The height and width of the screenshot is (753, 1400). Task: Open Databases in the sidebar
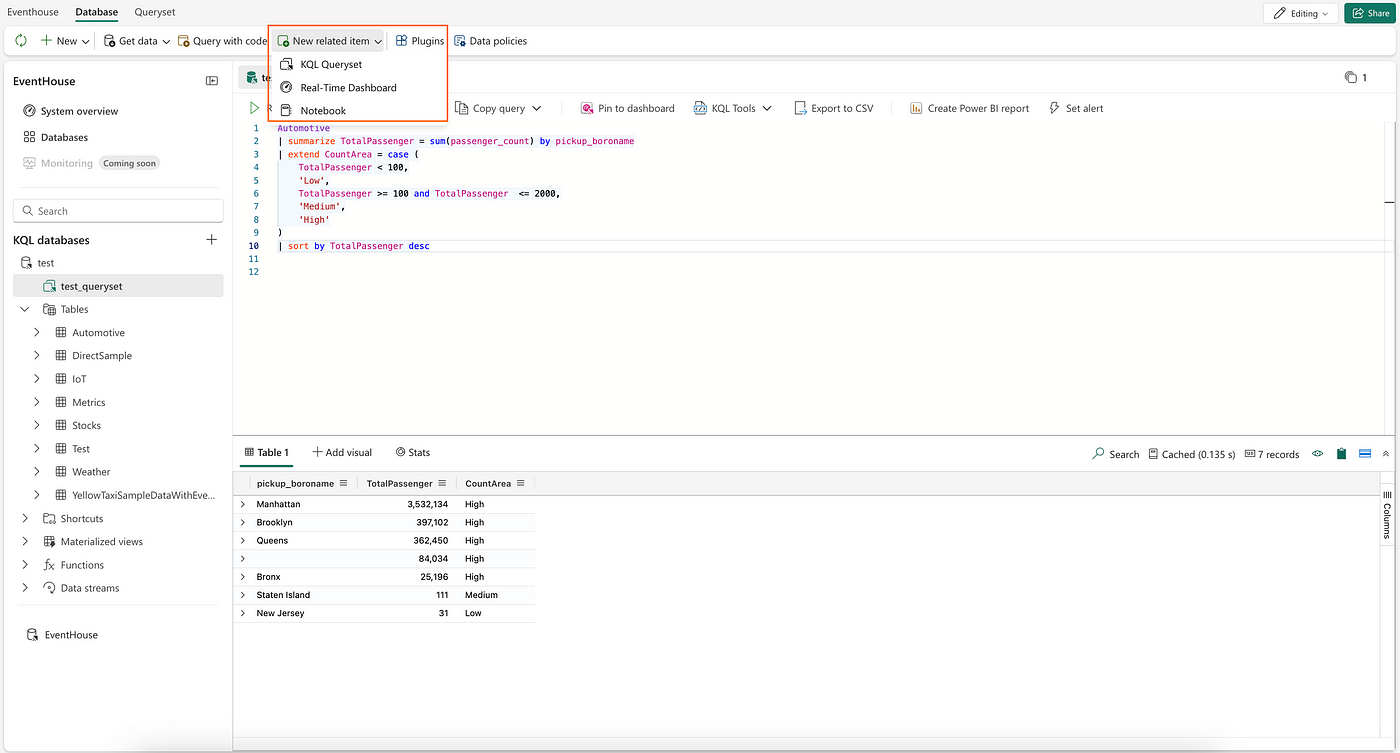55,137
